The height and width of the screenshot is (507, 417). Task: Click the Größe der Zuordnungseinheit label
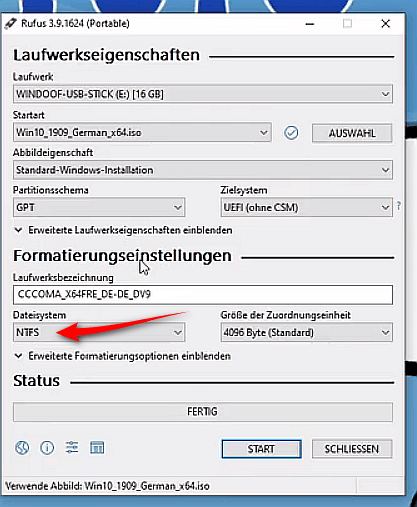pyautogui.click(x=286, y=315)
